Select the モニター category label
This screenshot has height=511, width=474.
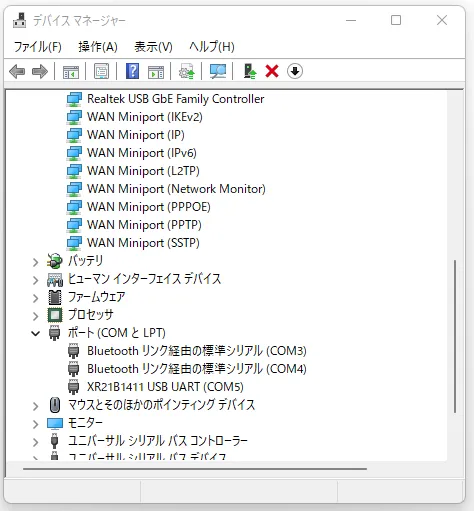click(85, 423)
